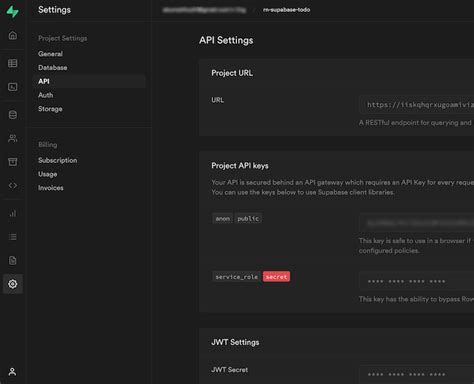Open Usage under Billing
The image size is (474, 384).
(x=48, y=174)
